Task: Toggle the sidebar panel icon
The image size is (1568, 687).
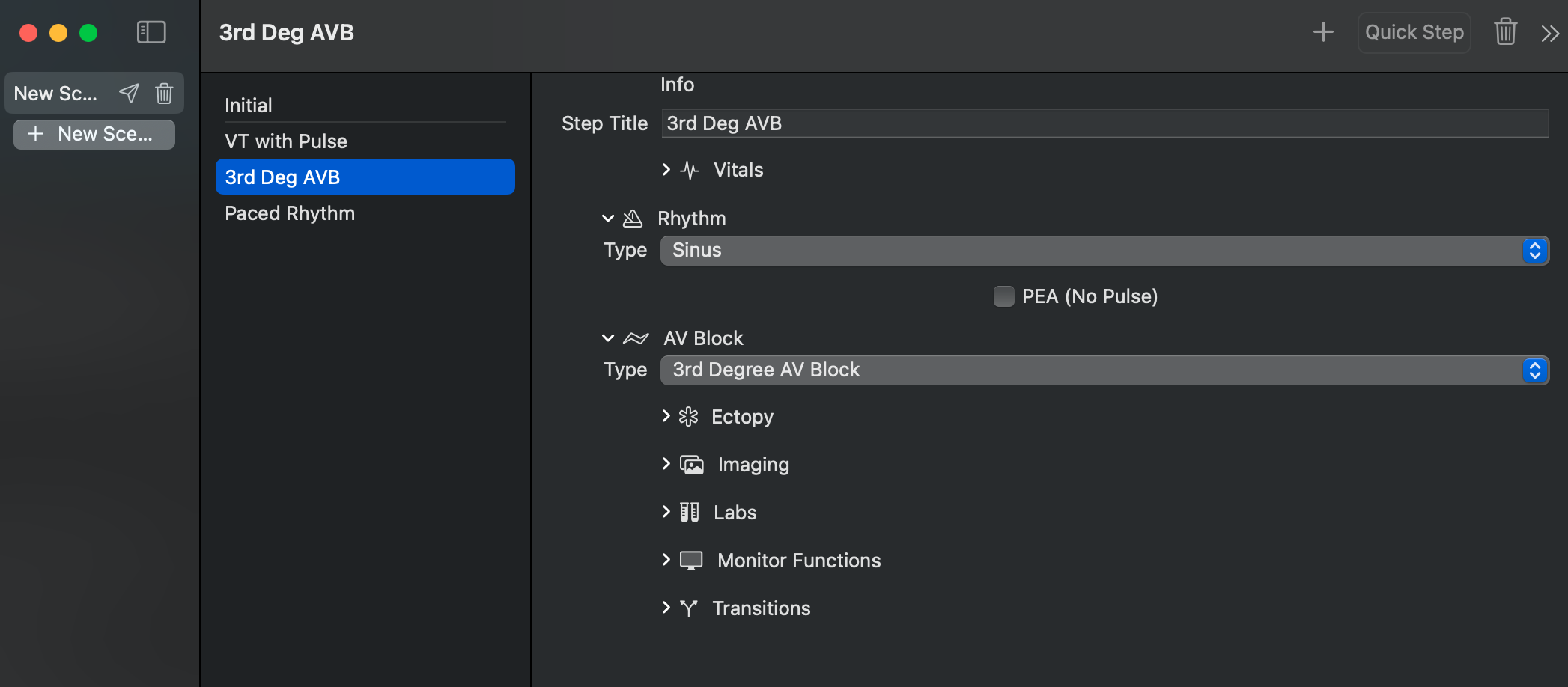Action: tap(151, 32)
